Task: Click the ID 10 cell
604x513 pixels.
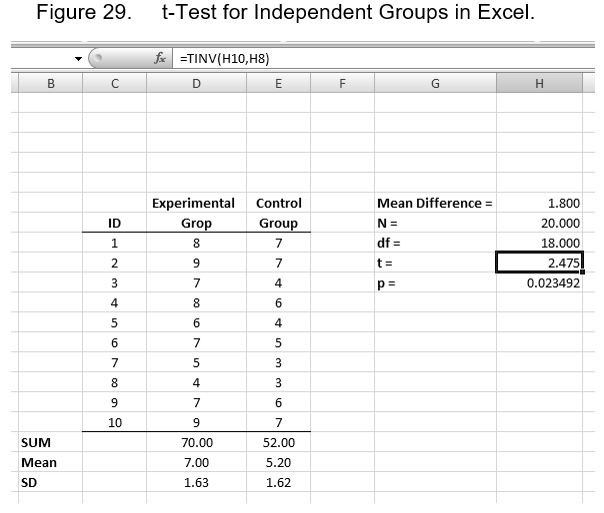Action: click(115, 422)
